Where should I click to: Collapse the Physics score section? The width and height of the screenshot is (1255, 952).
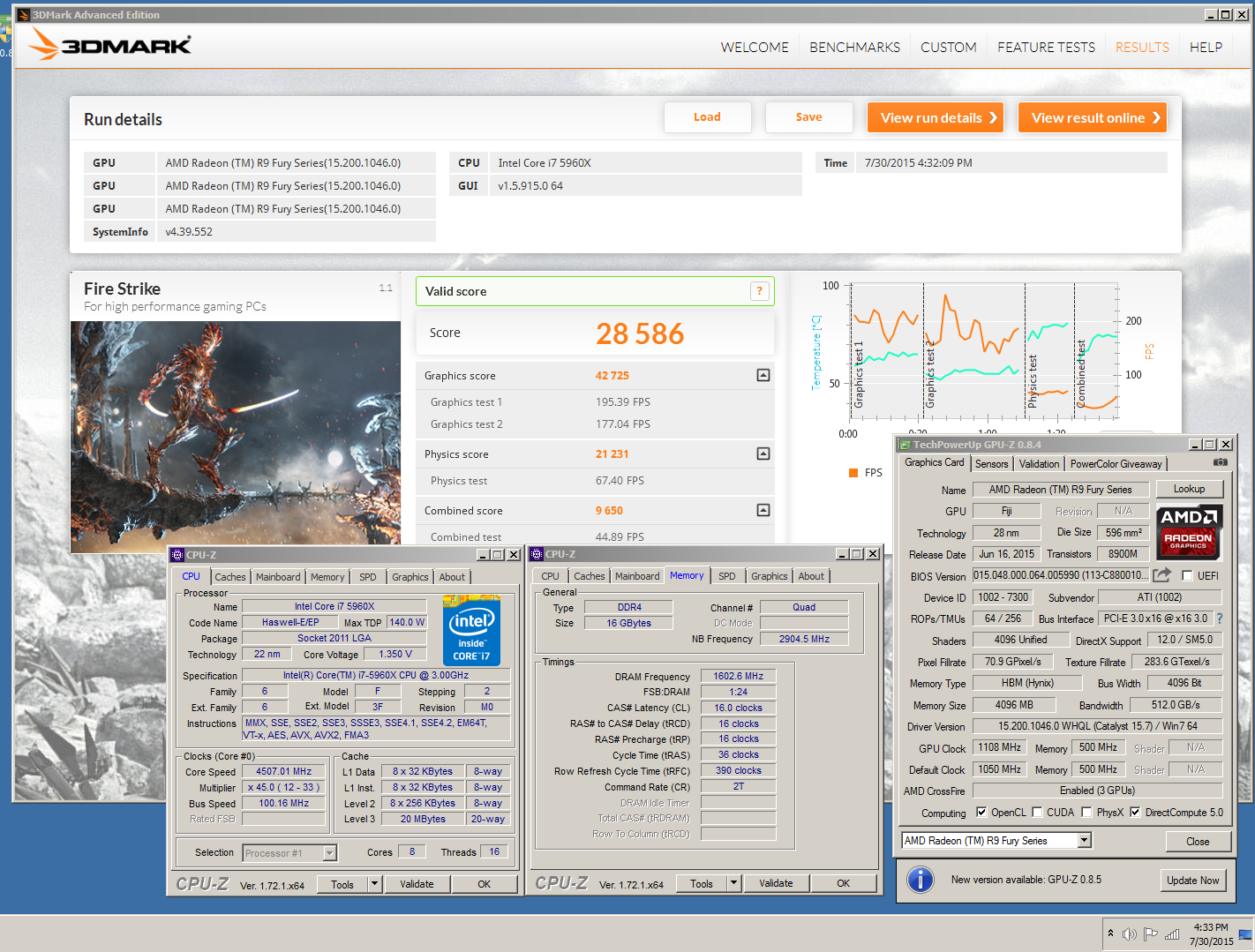point(763,454)
